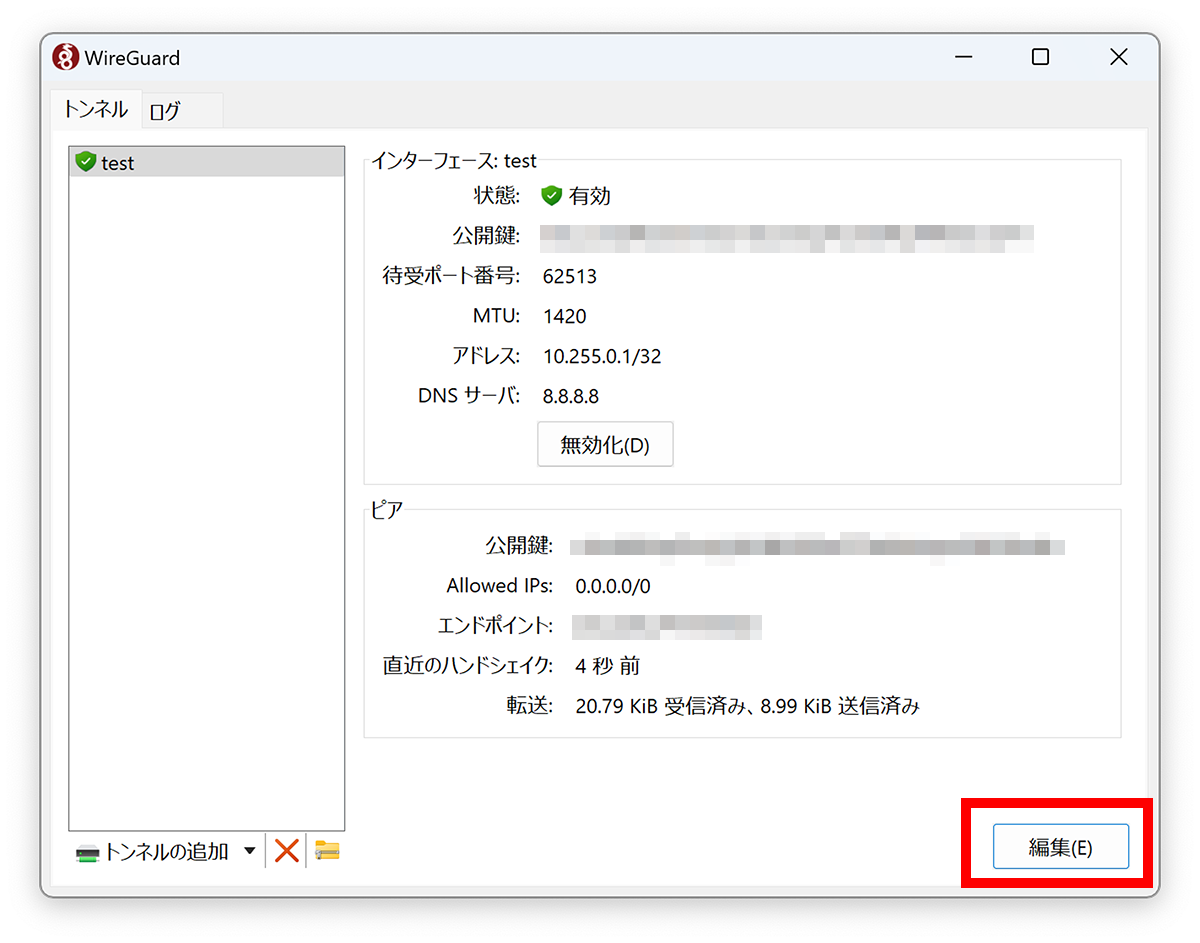The width and height of the screenshot is (1200, 943).
Task: Switch to the ログ tab
Action: [163, 111]
